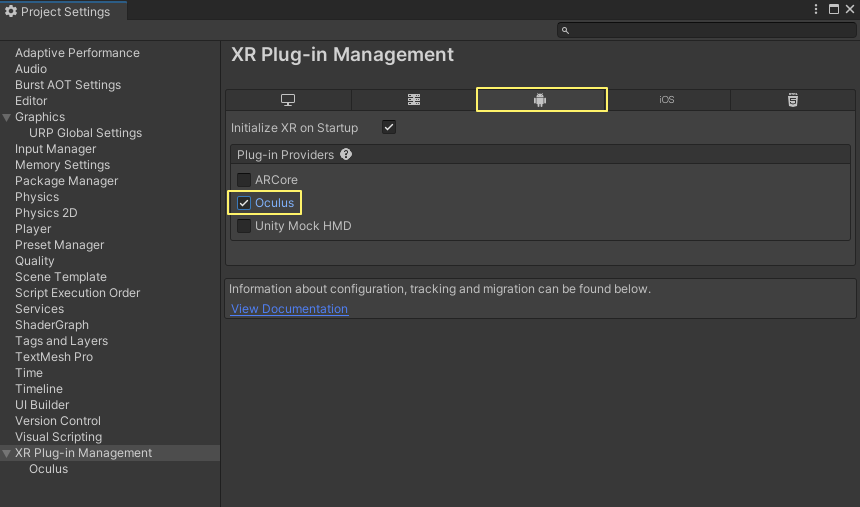Select Services settings
Viewport: 860px width, 507px height.
tap(39, 309)
